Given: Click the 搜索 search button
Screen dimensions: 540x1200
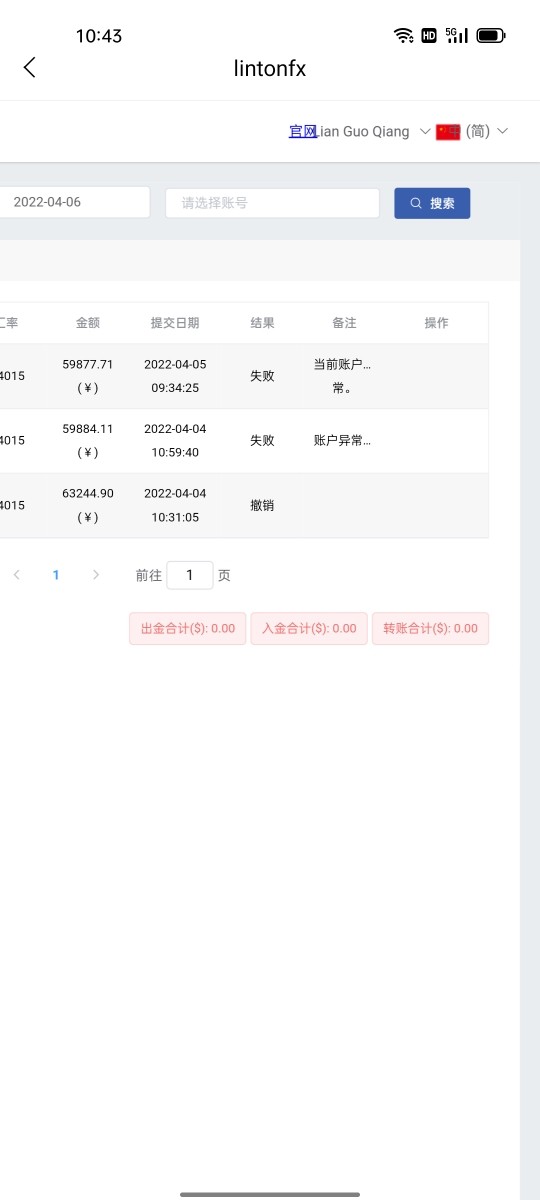Looking at the screenshot, I should coord(432,203).
